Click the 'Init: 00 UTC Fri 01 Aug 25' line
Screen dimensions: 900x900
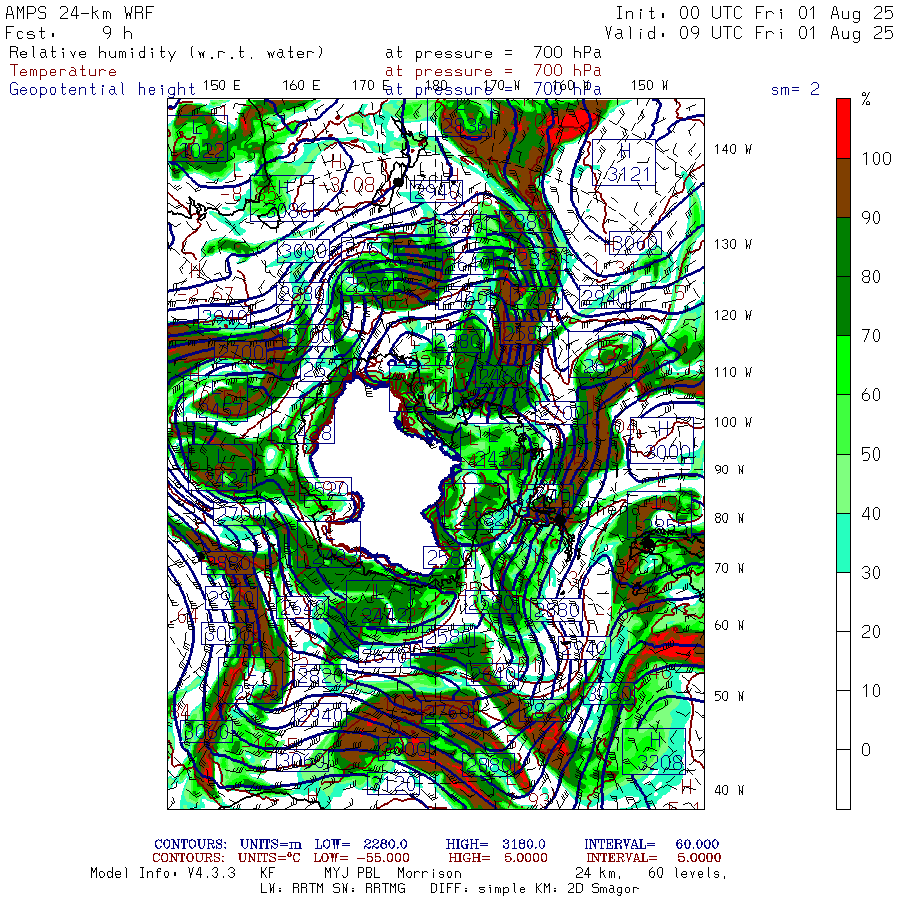pyautogui.click(x=754, y=13)
